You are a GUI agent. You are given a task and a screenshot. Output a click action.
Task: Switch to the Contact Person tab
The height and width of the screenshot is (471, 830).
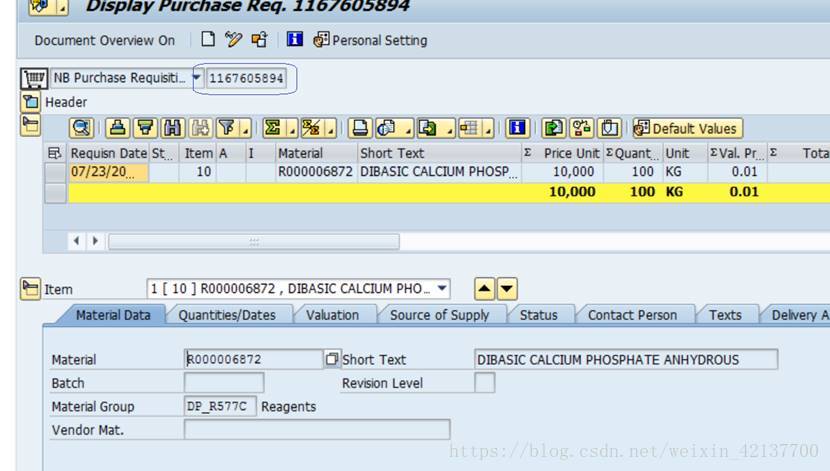click(x=632, y=315)
